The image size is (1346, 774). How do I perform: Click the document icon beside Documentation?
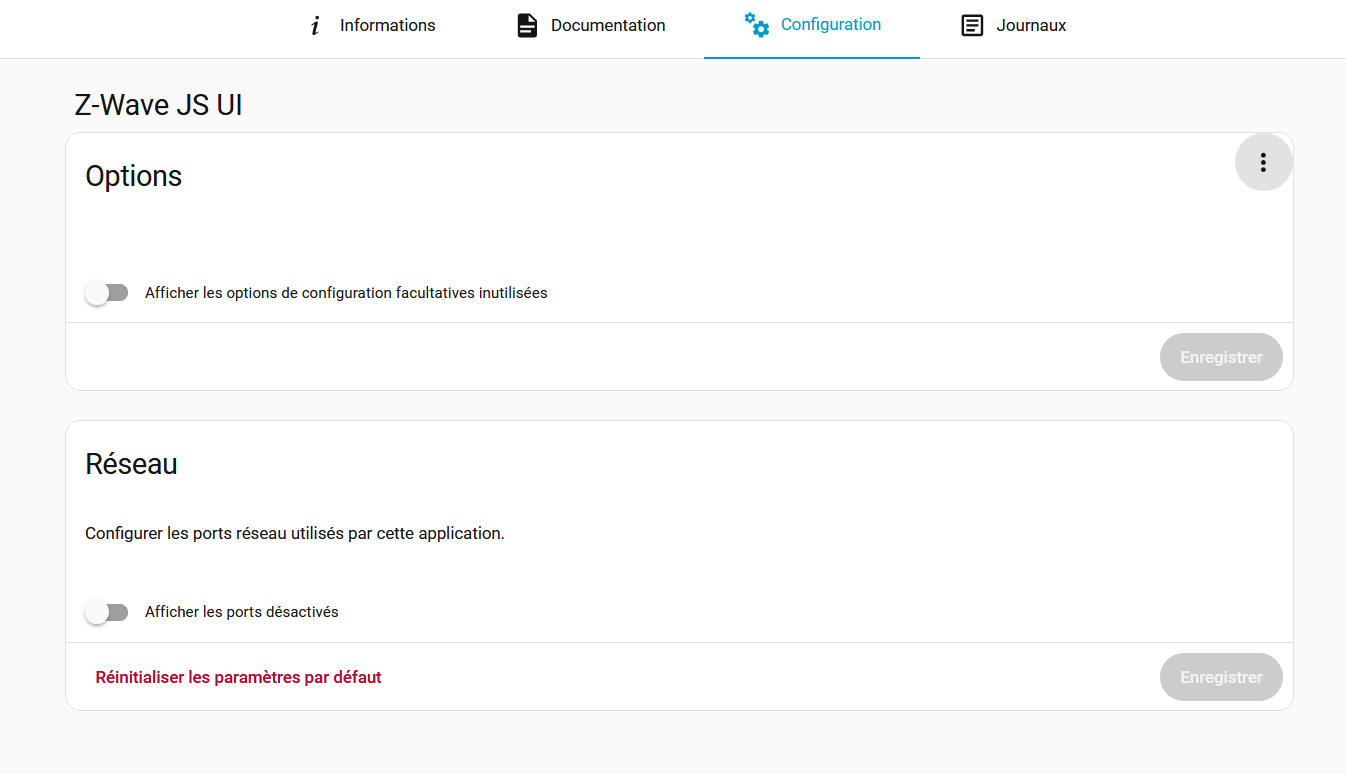click(527, 26)
